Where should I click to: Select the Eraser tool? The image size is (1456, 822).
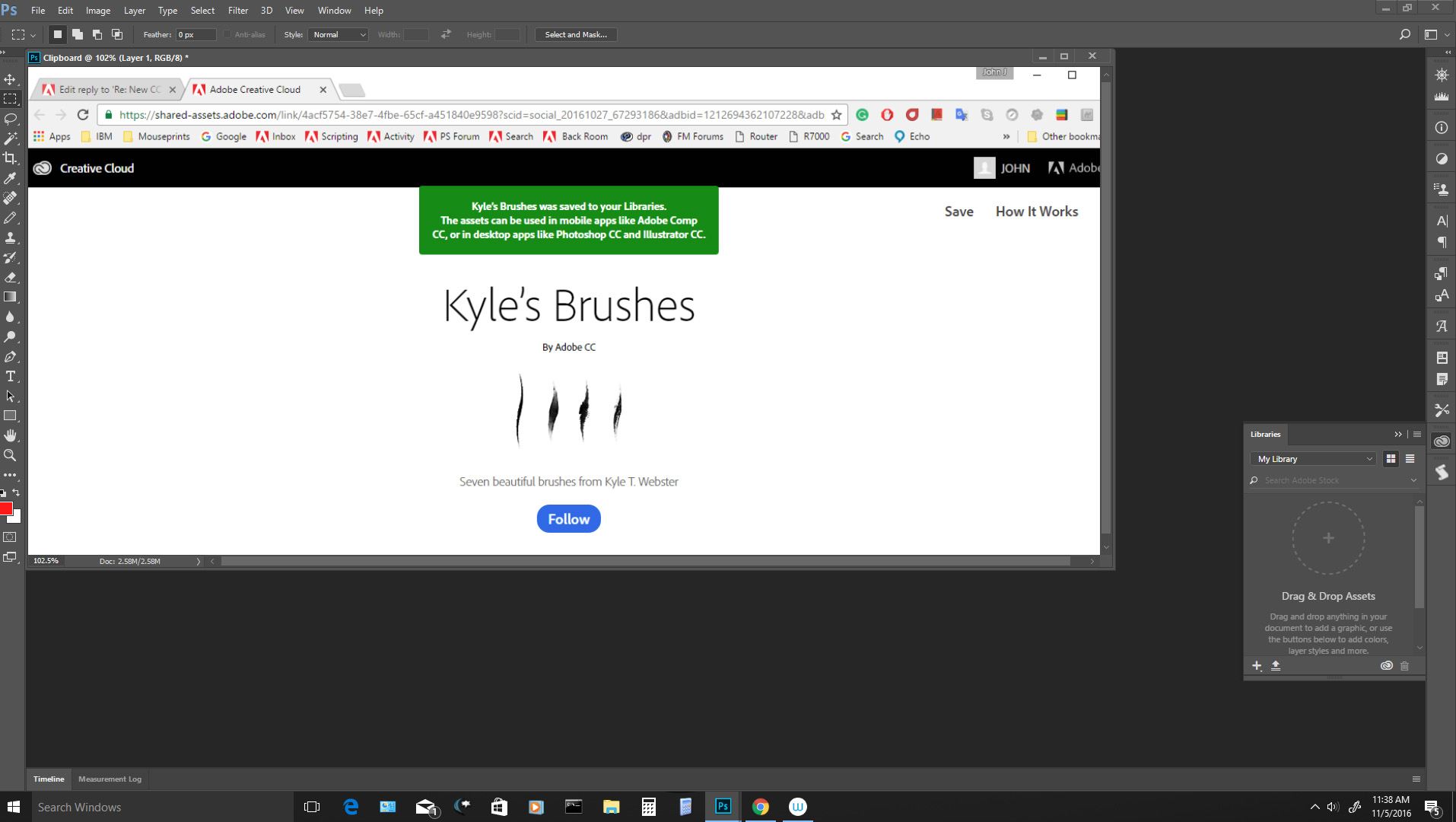pyautogui.click(x=10, y=277)
